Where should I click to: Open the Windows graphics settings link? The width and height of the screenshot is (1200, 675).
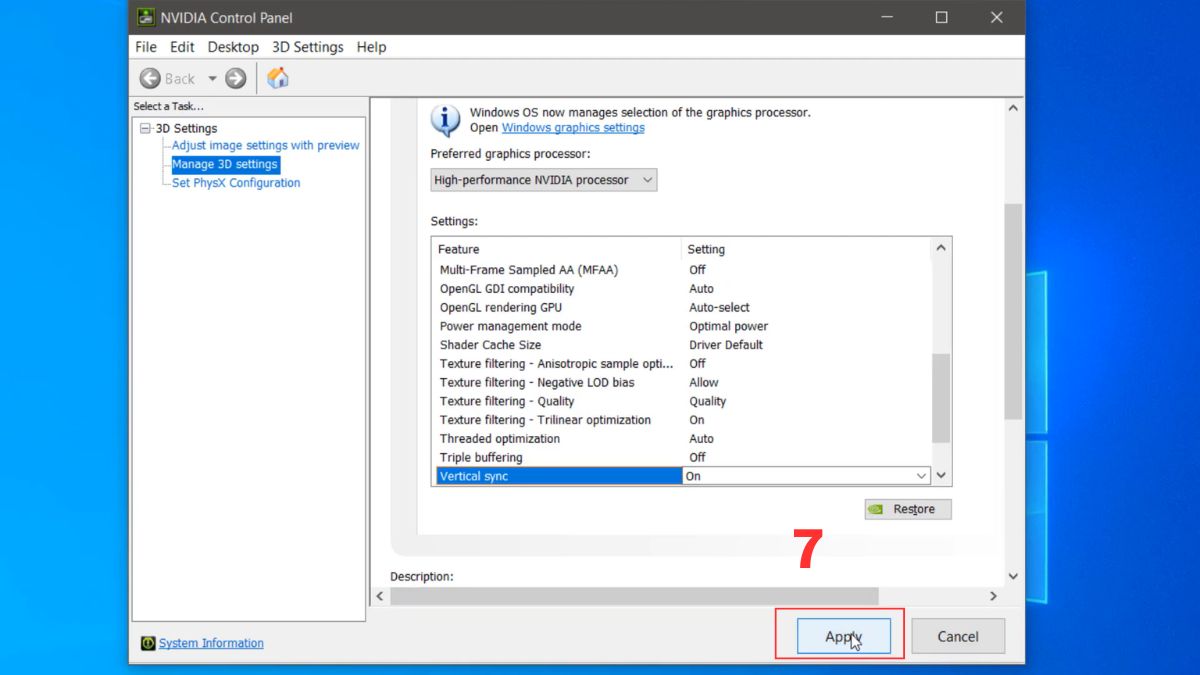pyautogui.click(x=573, y=127)
